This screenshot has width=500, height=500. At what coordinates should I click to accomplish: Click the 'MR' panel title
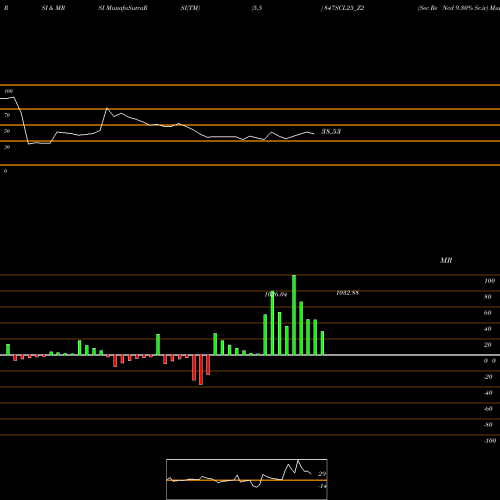[x=446, y=260]
